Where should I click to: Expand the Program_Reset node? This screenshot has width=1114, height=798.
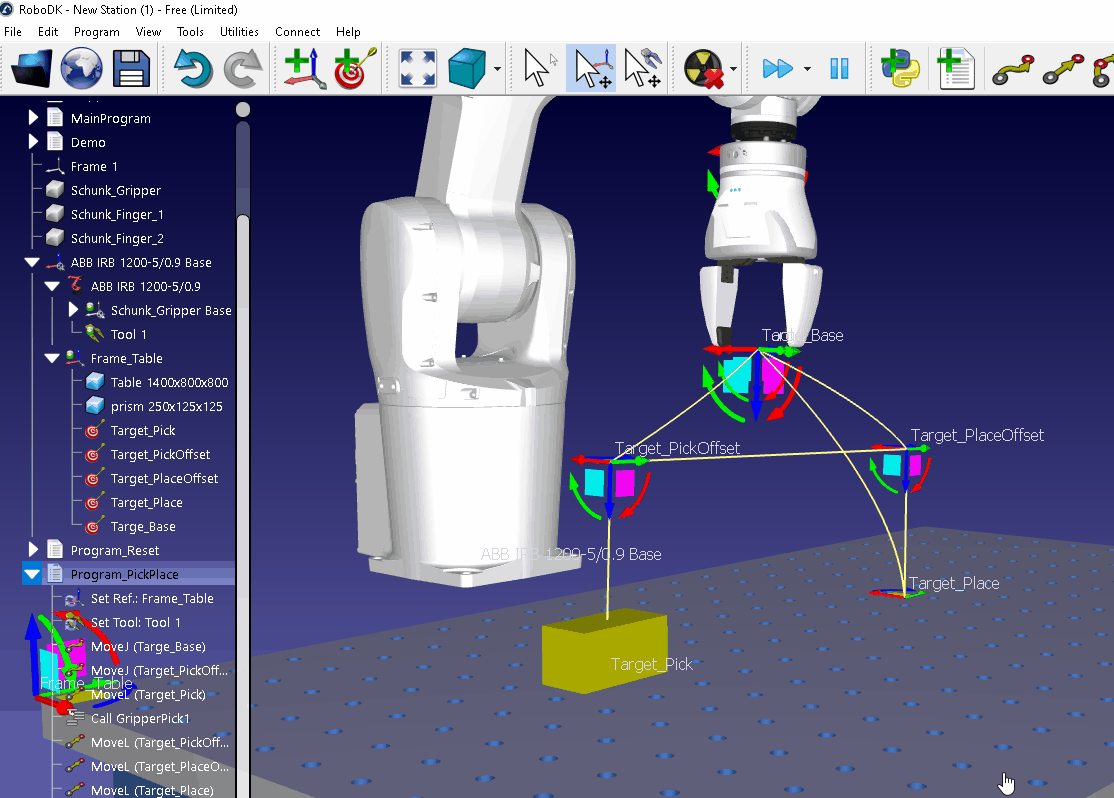33,549
